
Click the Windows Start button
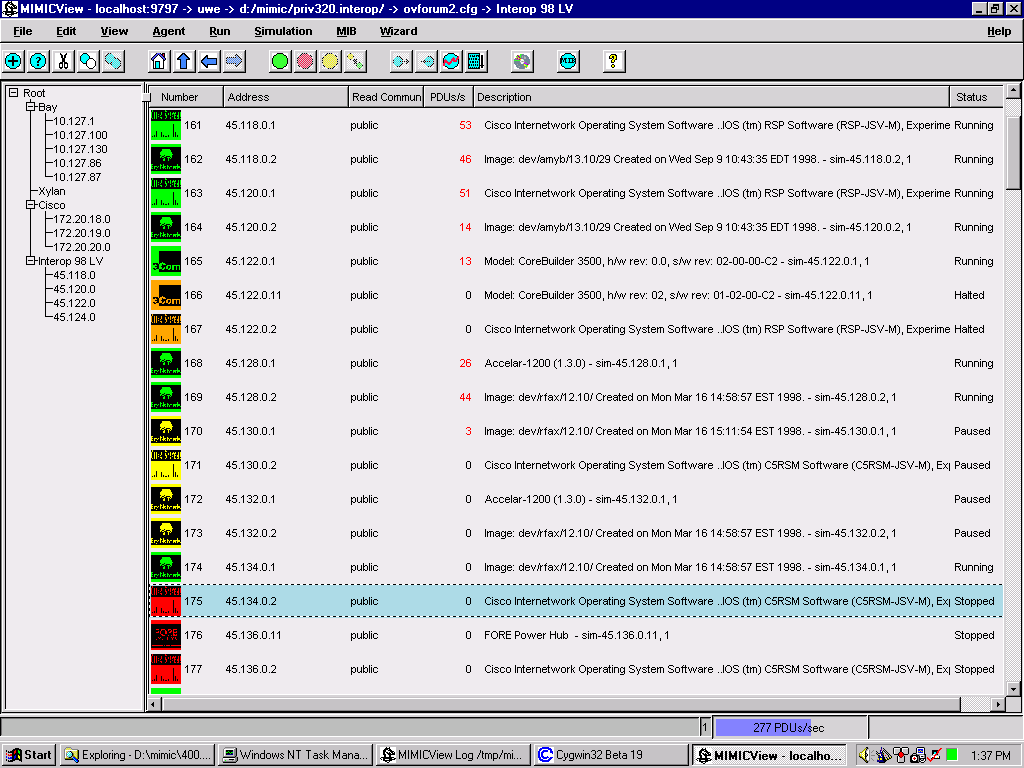click(29, 755)
